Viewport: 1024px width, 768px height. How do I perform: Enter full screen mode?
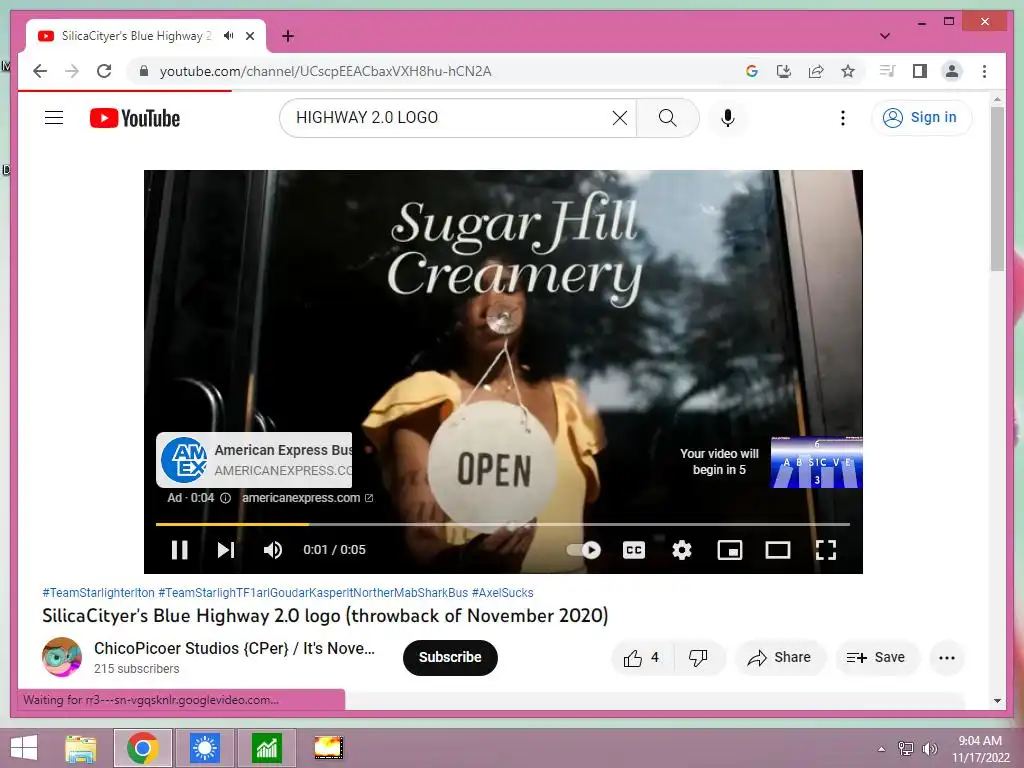tap(826, 550)
